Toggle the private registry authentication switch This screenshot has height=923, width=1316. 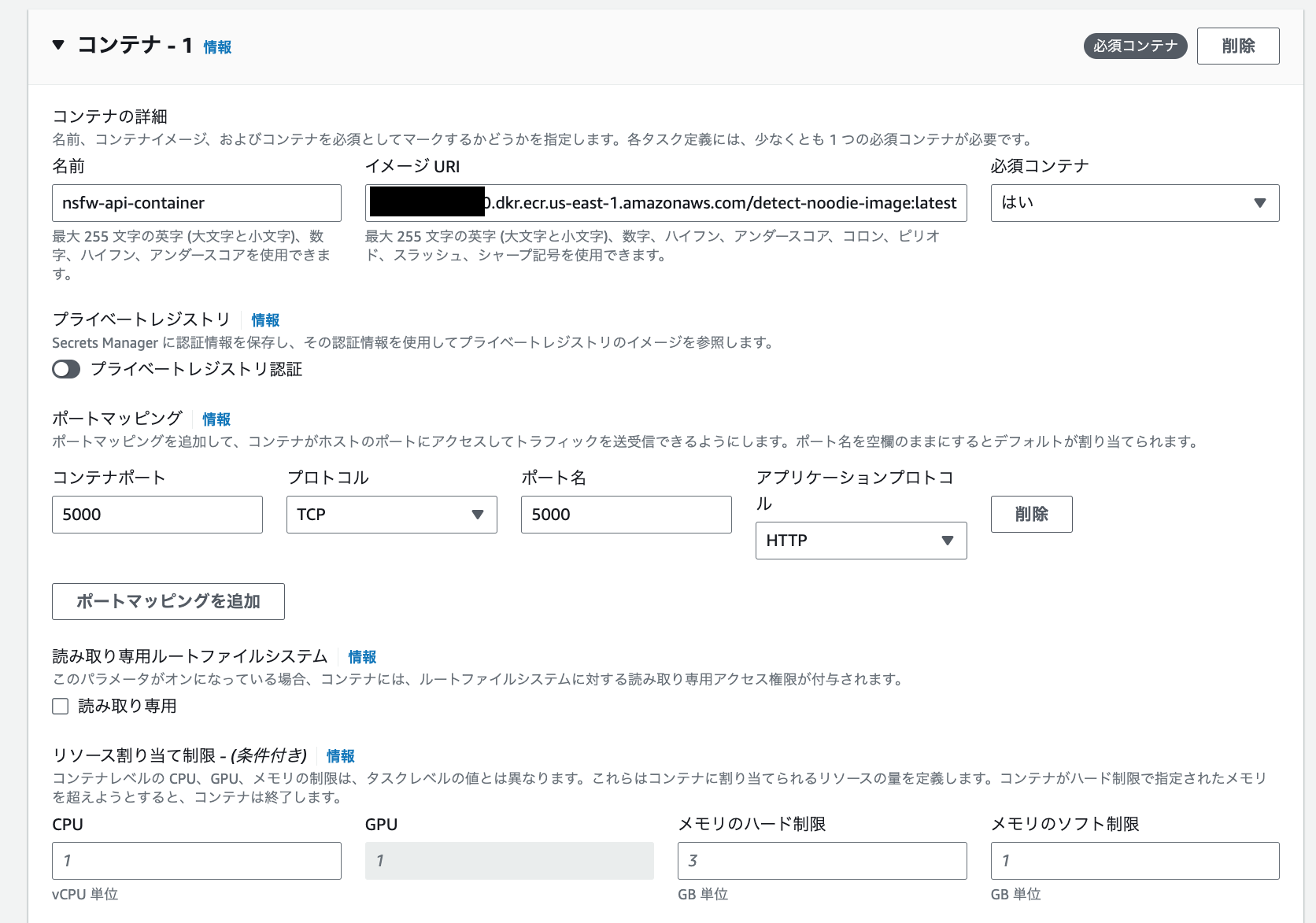click(66, 369)
